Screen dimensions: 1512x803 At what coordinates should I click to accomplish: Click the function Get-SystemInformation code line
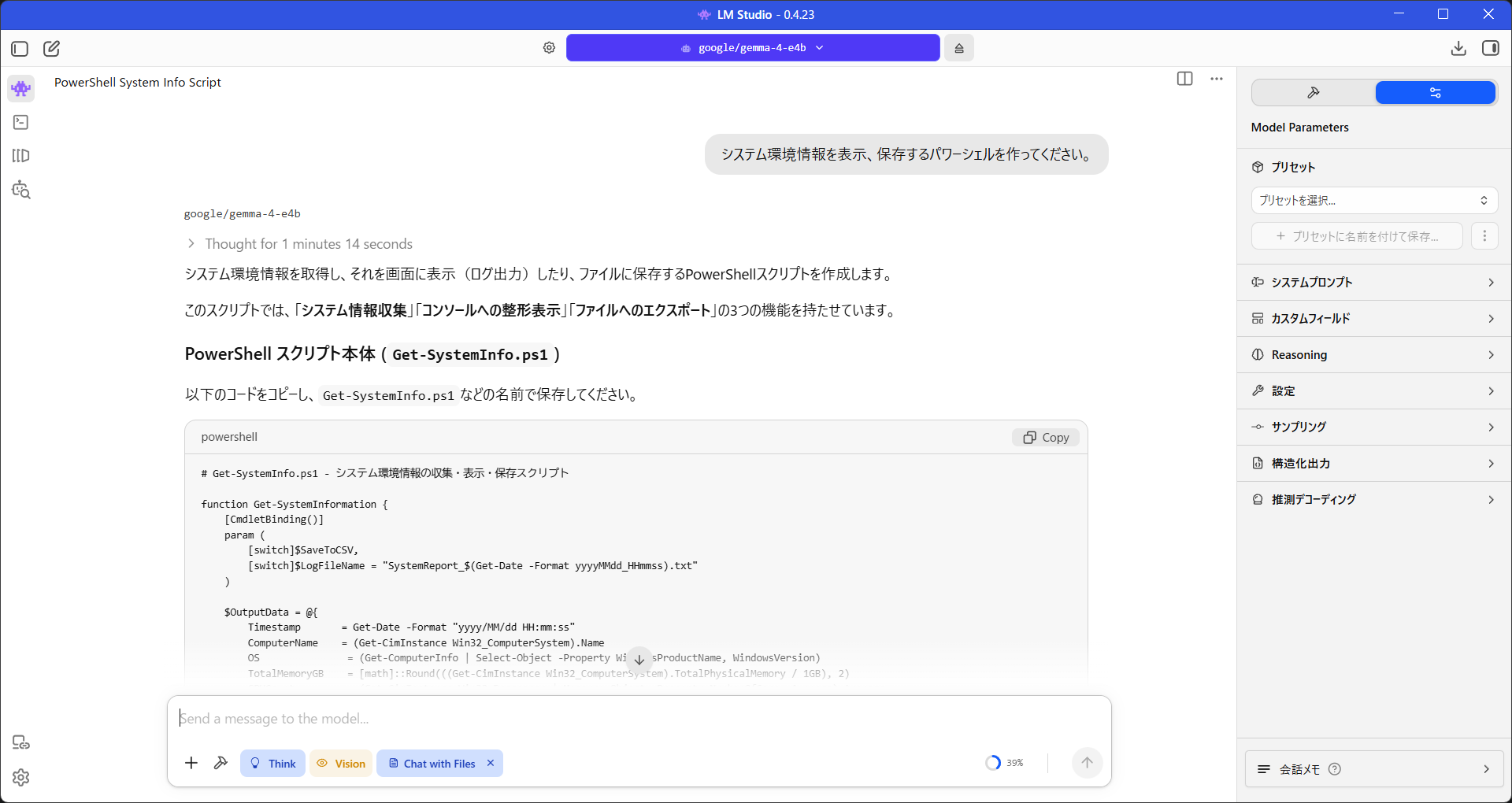pyautogui.click(x=295, y=505)
